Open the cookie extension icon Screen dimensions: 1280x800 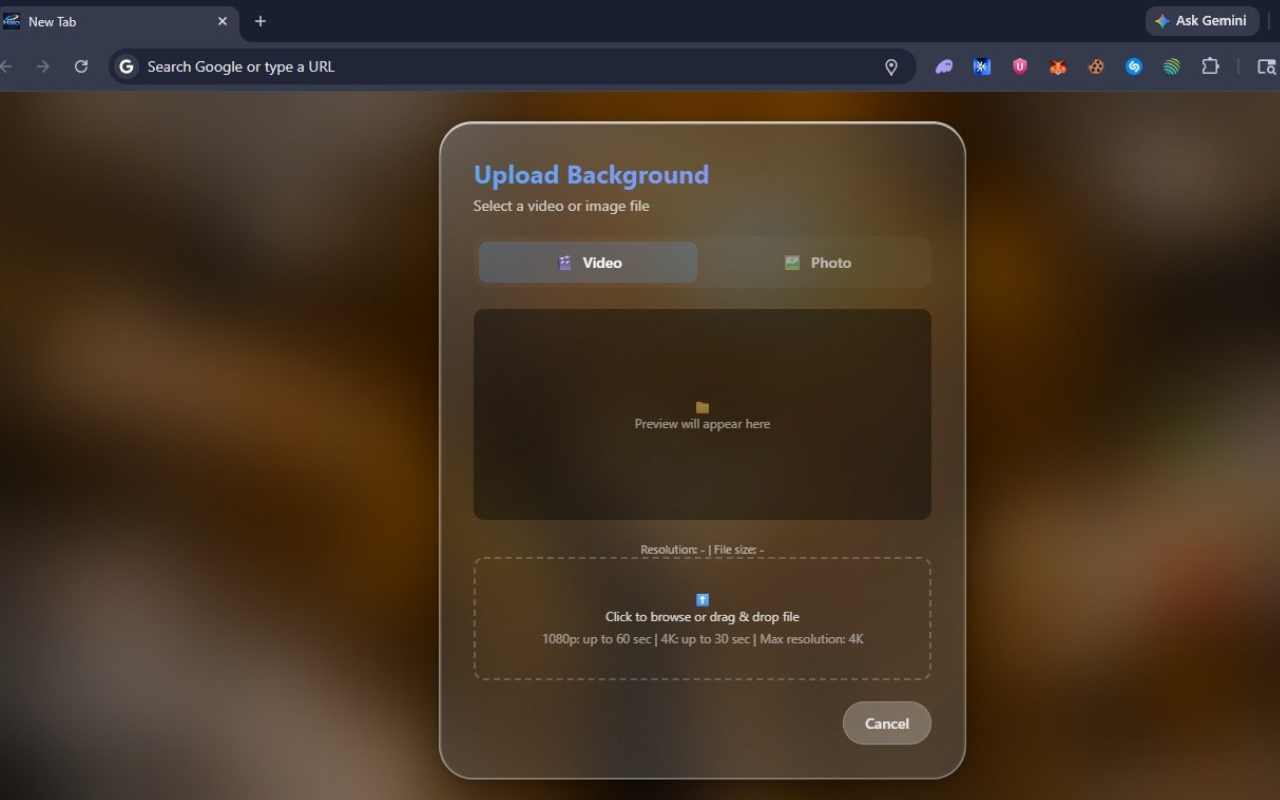tap(1096, 67)
